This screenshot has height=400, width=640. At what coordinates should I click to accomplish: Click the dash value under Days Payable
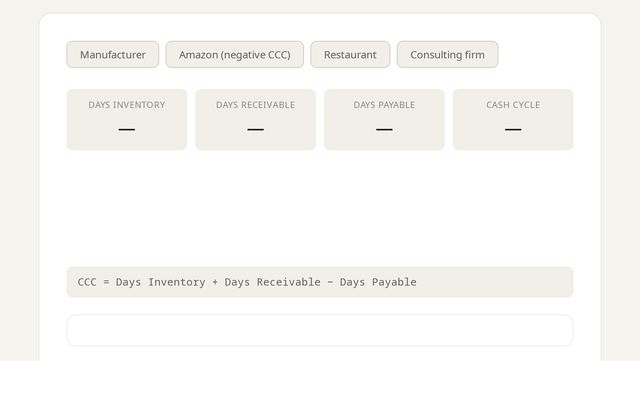(384, 129)
